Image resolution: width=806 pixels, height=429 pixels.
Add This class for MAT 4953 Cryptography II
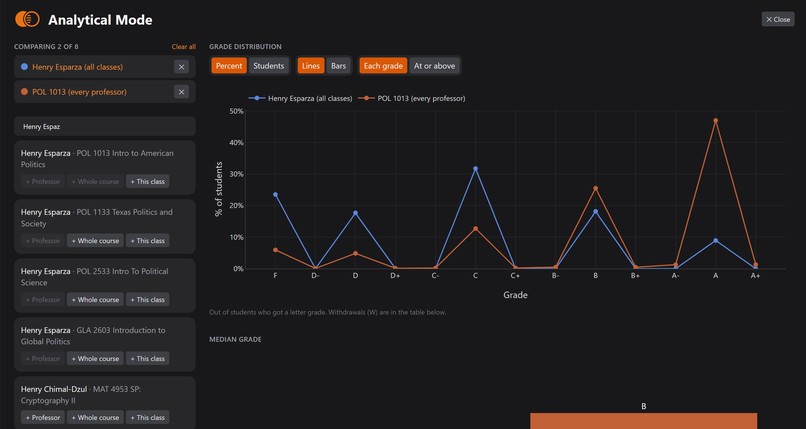point(148,418)
